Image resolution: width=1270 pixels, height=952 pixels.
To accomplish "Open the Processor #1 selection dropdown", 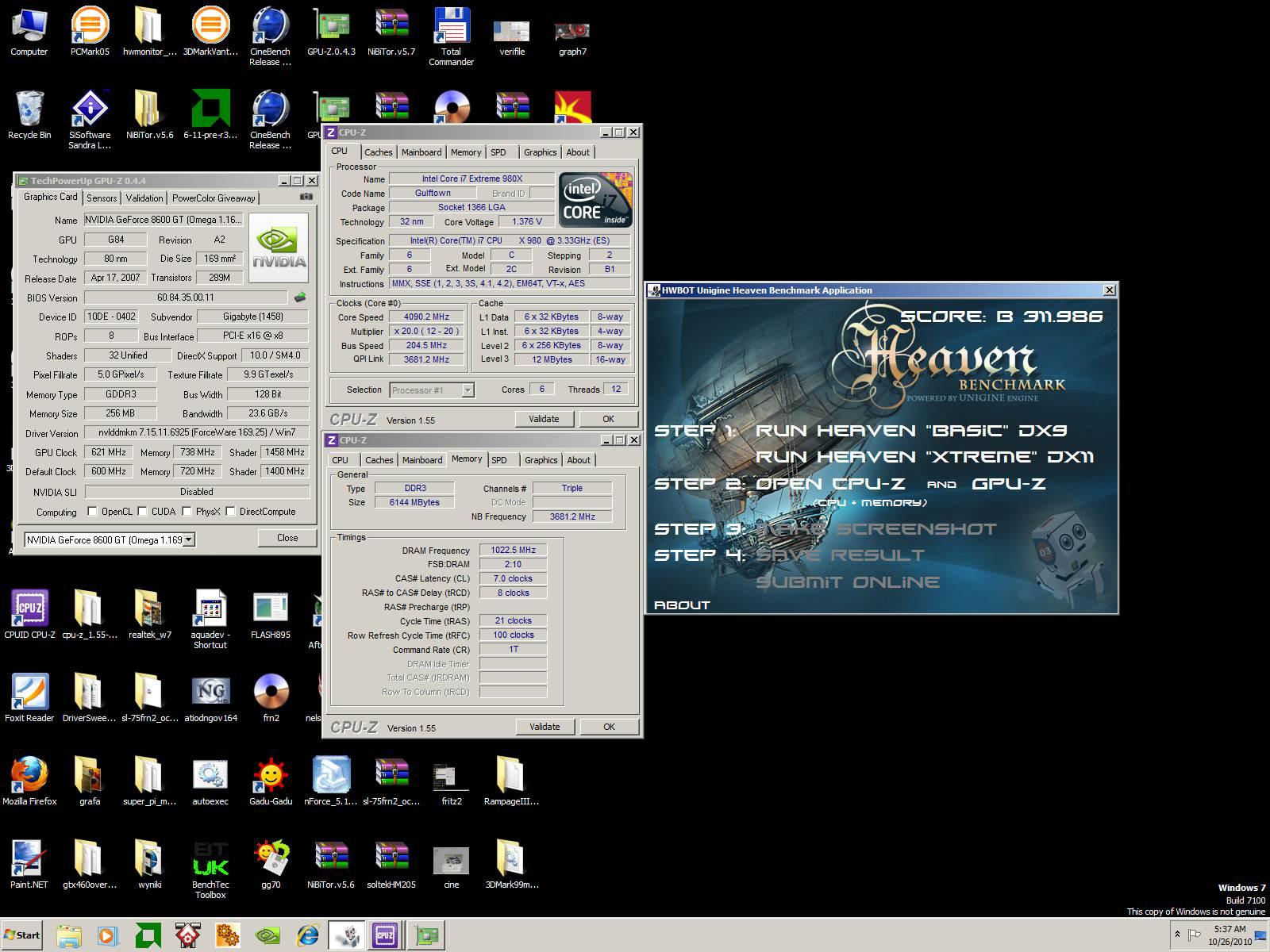I will (468, 390).
